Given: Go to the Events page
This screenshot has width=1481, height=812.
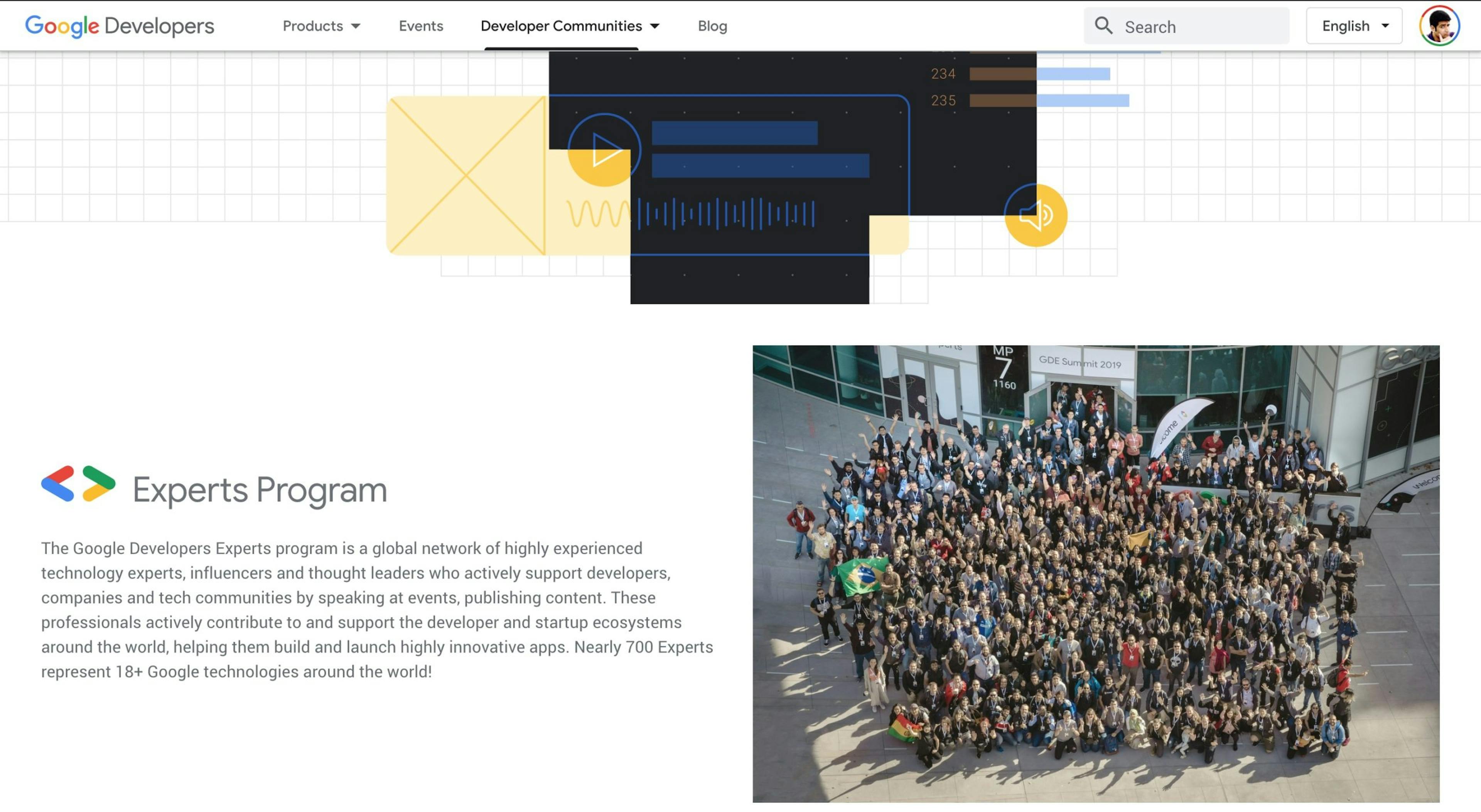Looking at the screenshot, I should pos(421,26).
